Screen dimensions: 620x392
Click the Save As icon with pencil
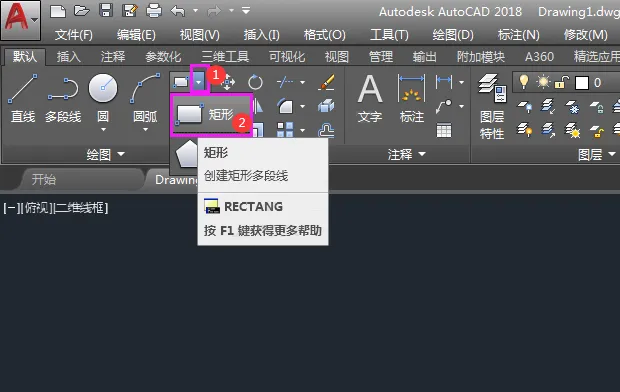[129, 11]
